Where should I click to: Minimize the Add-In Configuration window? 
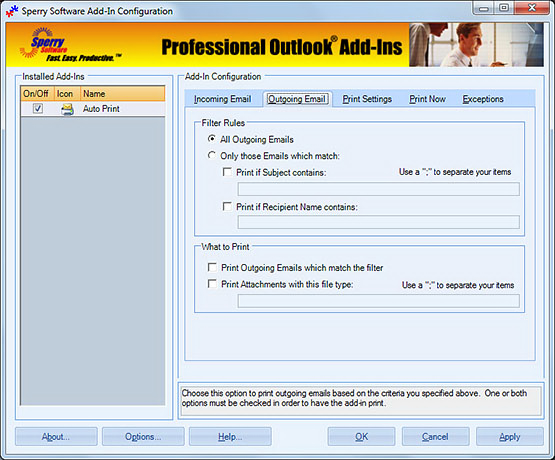coord(484,8)
